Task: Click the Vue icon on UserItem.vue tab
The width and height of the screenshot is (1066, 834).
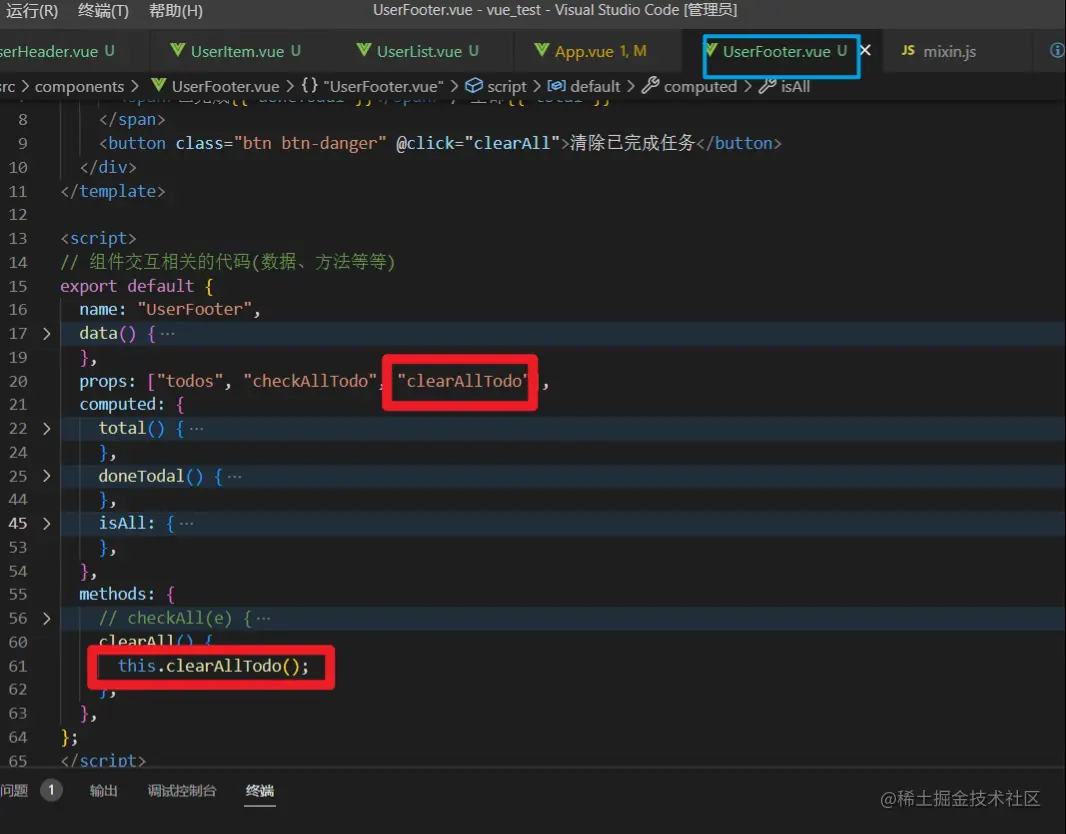Action: 177,50
